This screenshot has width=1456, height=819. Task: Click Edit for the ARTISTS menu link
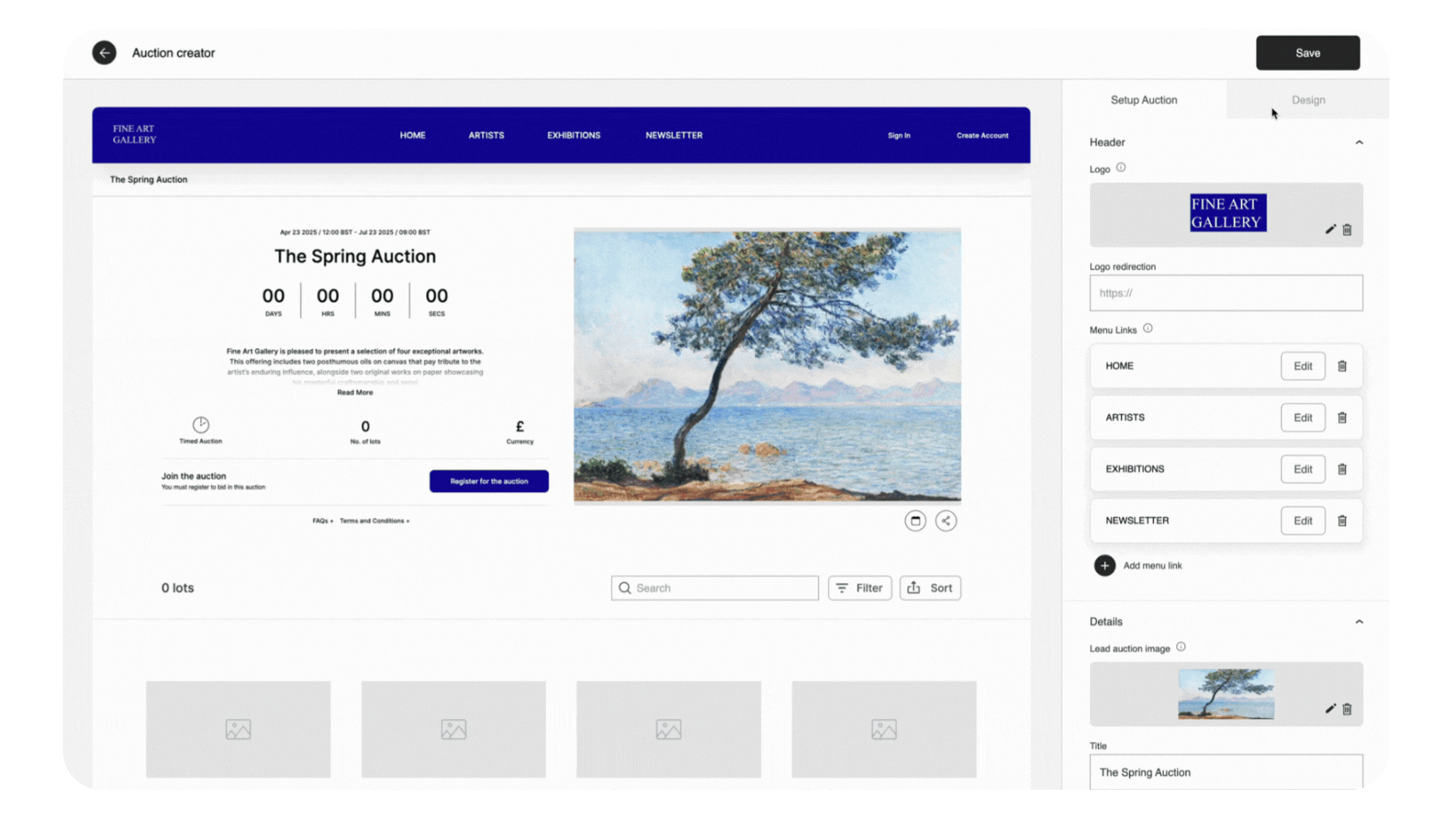click(1302, 417)
